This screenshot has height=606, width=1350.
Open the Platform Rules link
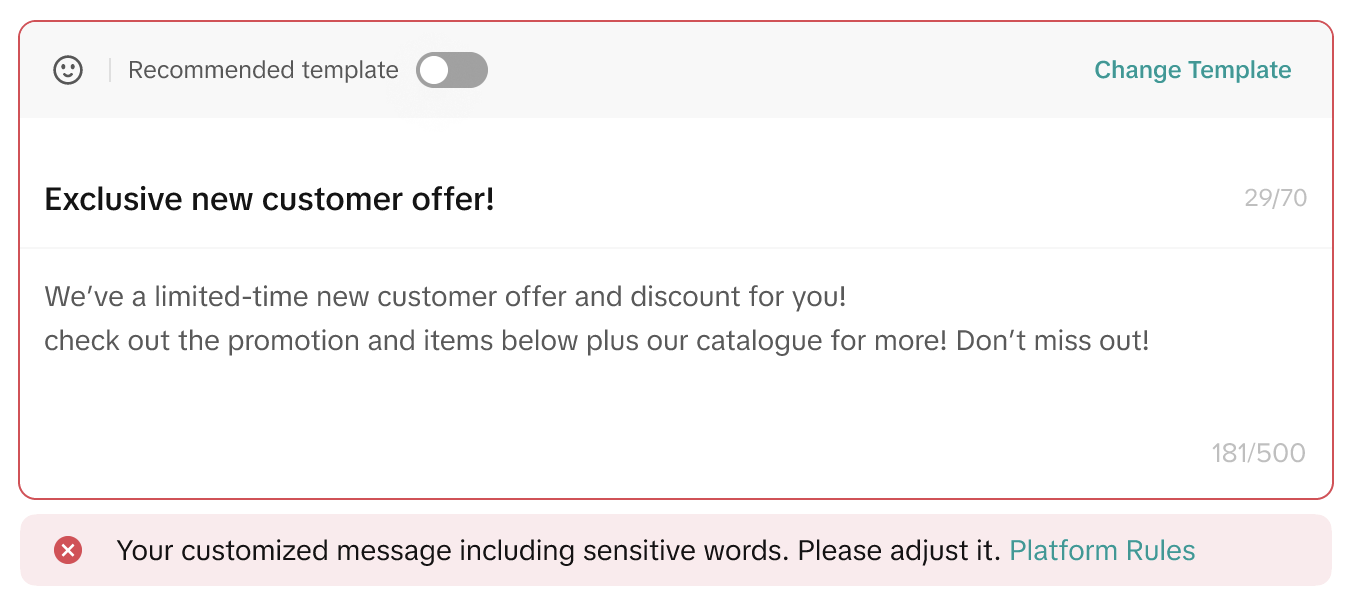coord(1102,550)
